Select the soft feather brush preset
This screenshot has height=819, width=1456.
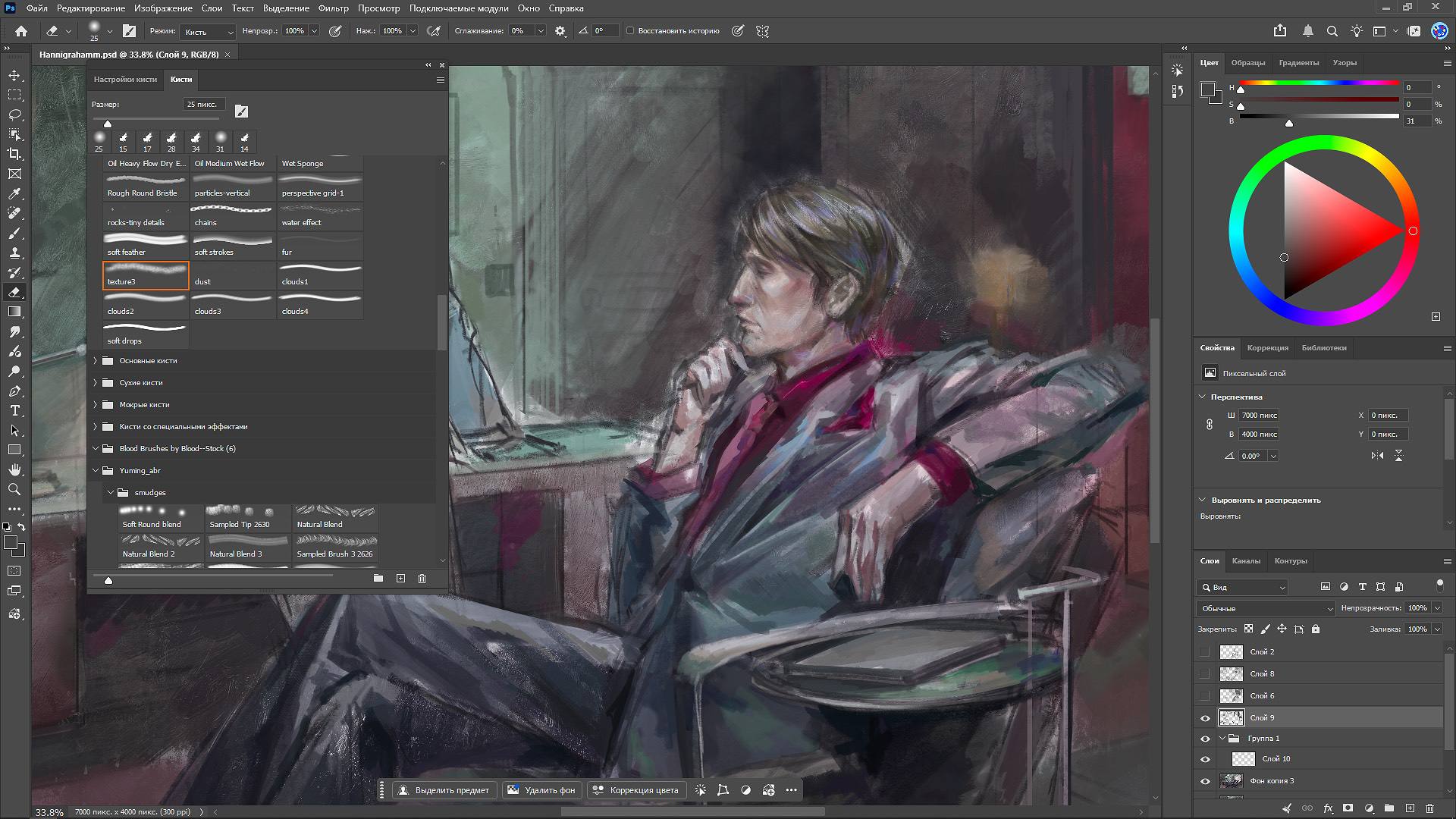[146, 246]
